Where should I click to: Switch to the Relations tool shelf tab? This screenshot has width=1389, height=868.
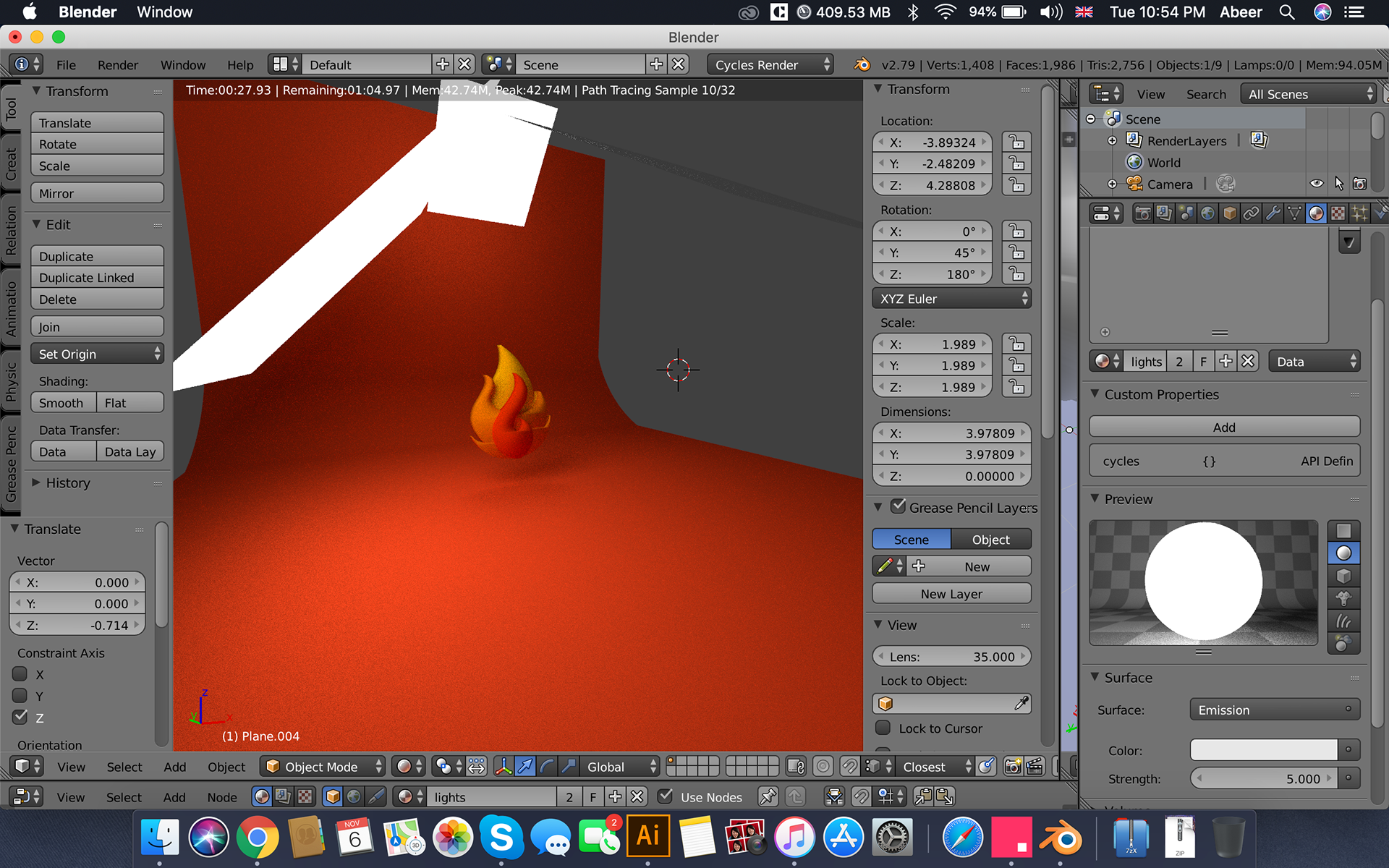point(11,231)
